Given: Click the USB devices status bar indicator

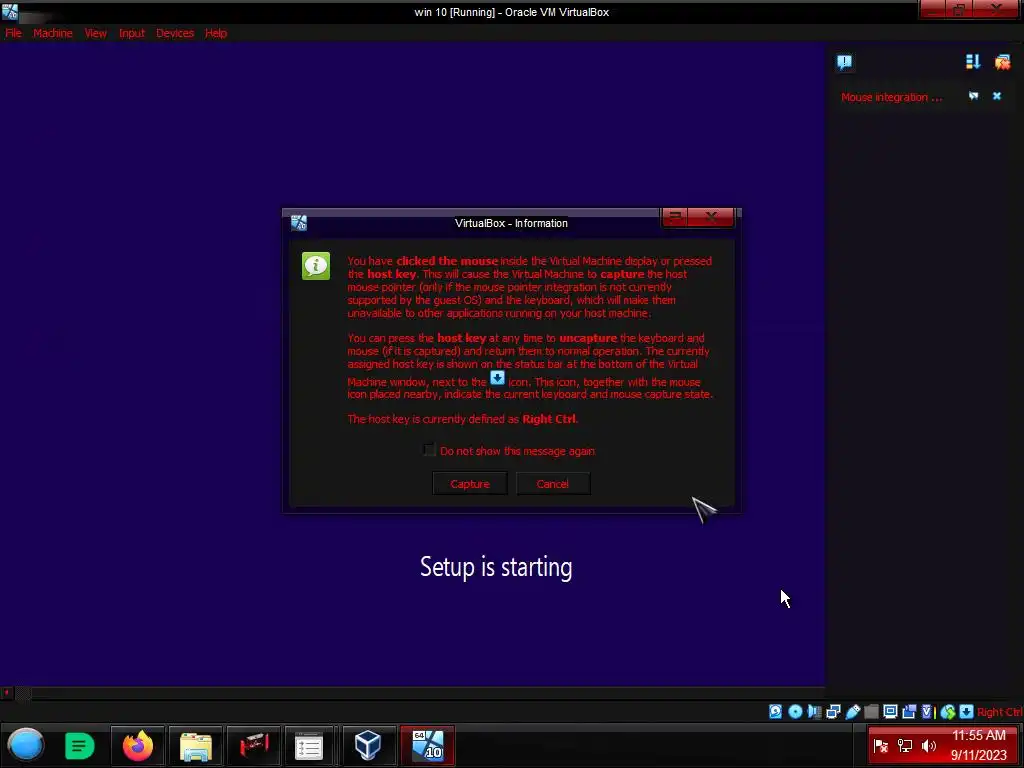Looking at the screenshot, I should click(853, 712).
